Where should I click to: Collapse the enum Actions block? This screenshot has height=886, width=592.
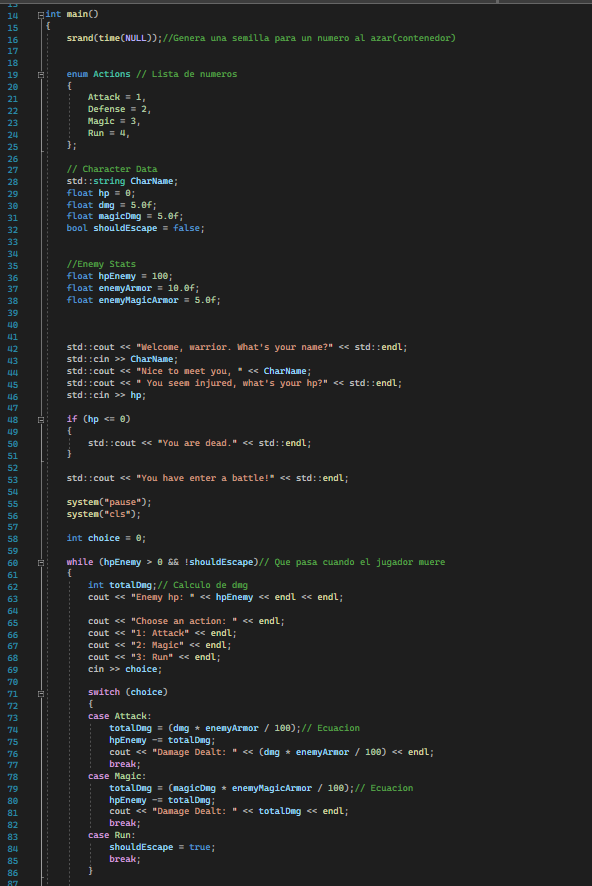41,75
